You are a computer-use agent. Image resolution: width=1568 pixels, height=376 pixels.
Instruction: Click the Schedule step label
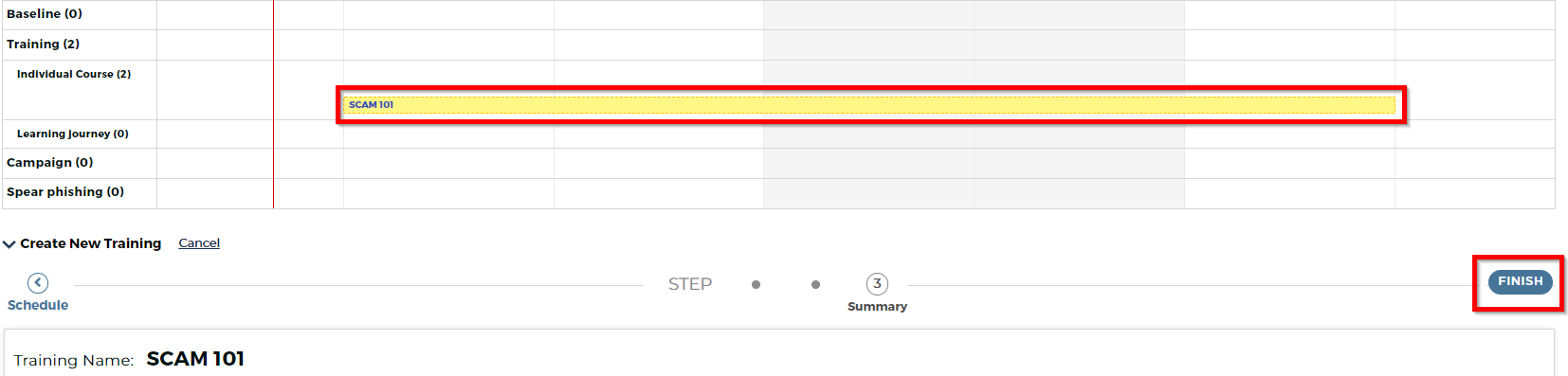(38, 305)
